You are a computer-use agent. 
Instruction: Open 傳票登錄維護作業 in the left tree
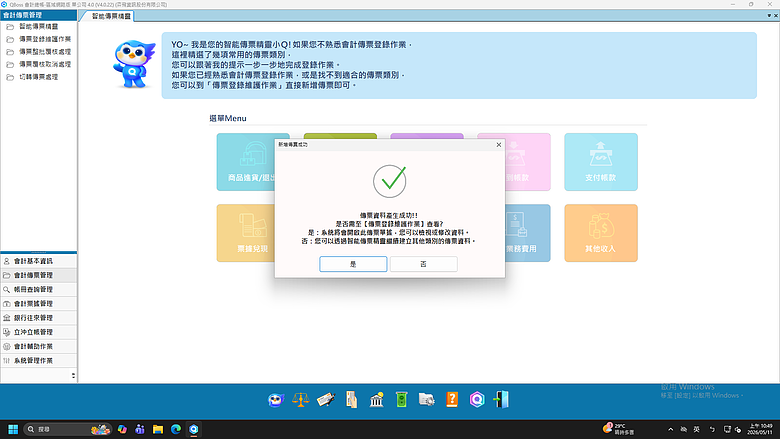[x=45, y=39]
